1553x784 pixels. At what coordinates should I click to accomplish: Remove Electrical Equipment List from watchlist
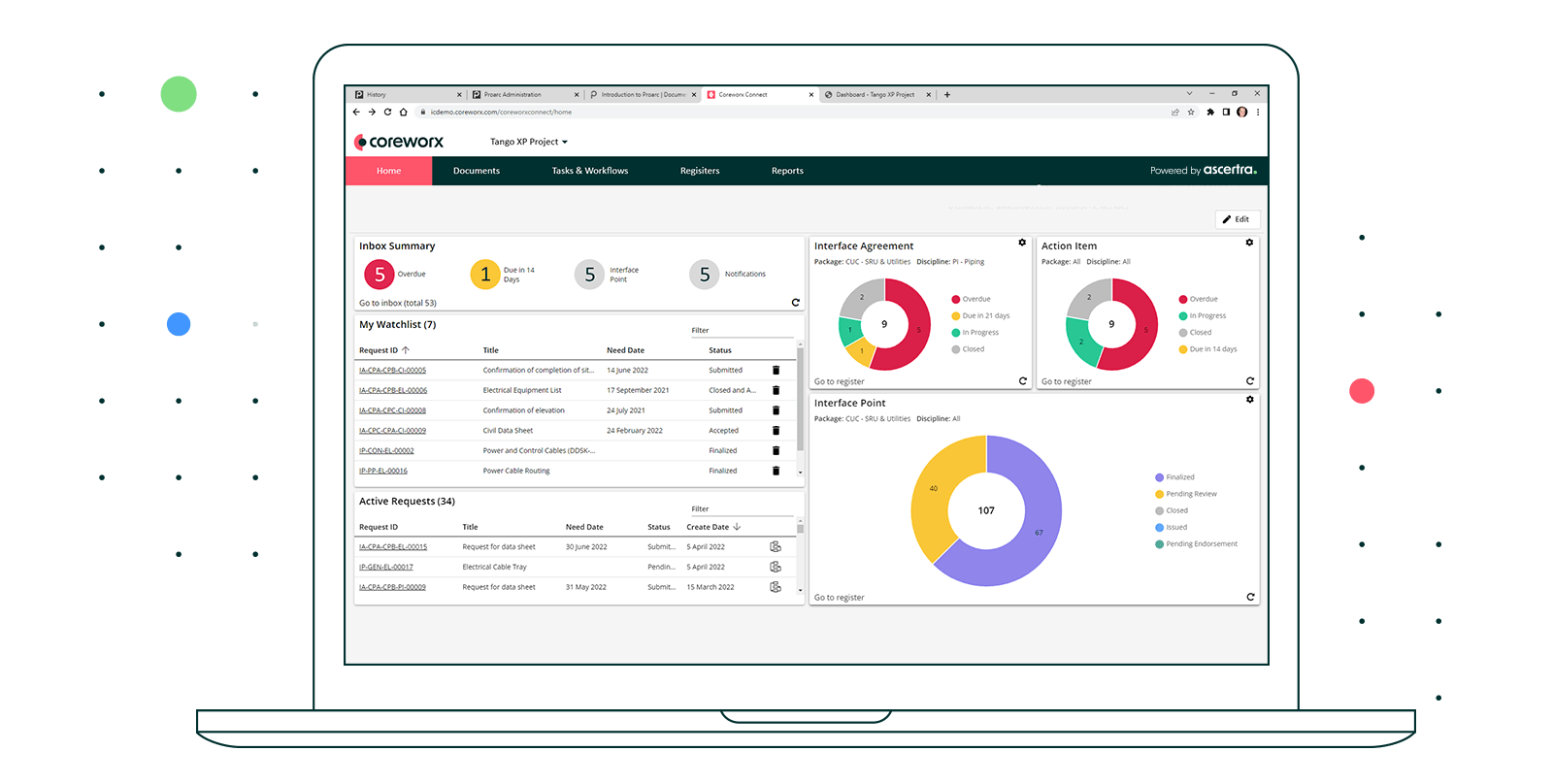click(776, 390)
